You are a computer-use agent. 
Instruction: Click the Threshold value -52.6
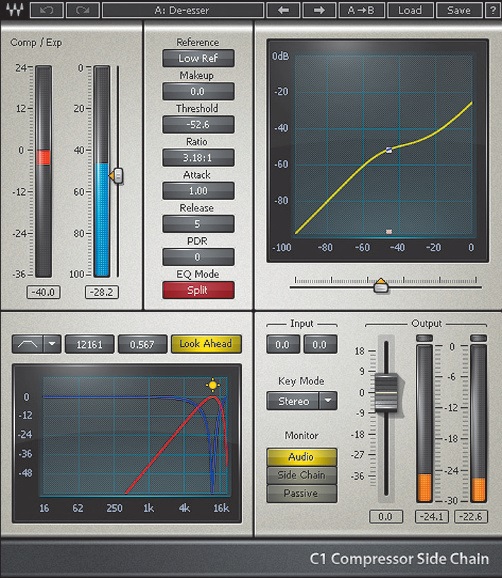tap(198, 125)
